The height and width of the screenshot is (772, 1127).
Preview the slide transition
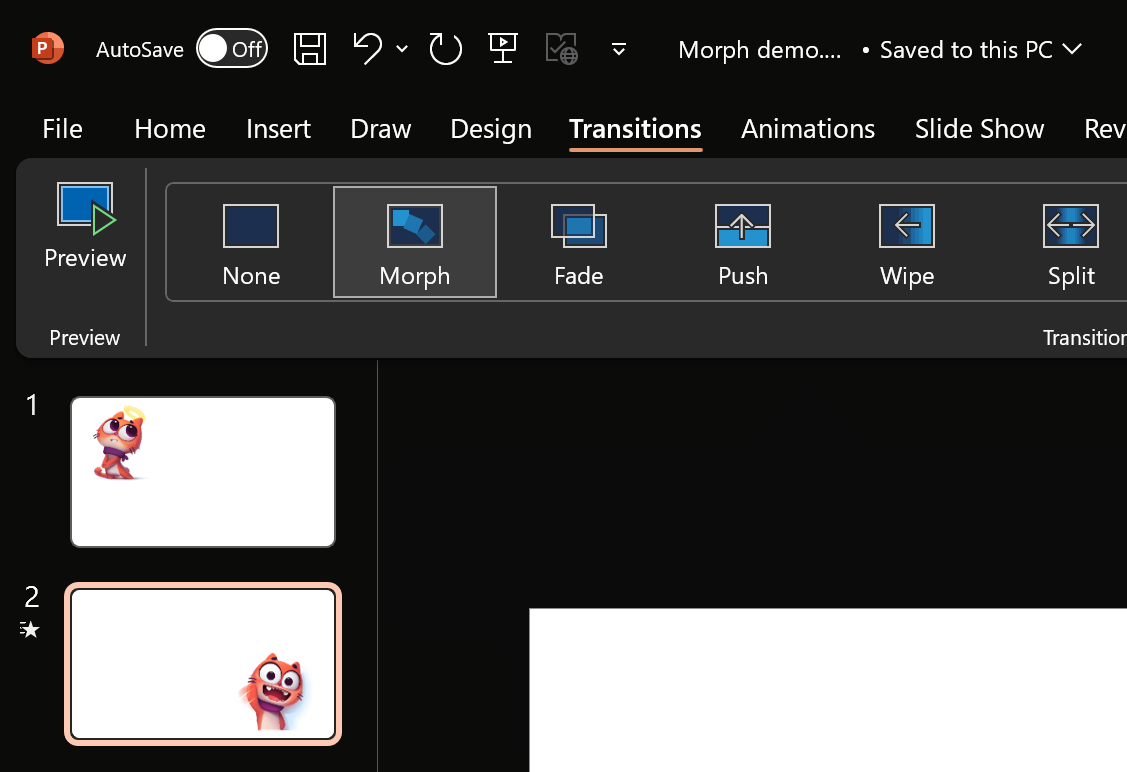(x=85, y=226)
